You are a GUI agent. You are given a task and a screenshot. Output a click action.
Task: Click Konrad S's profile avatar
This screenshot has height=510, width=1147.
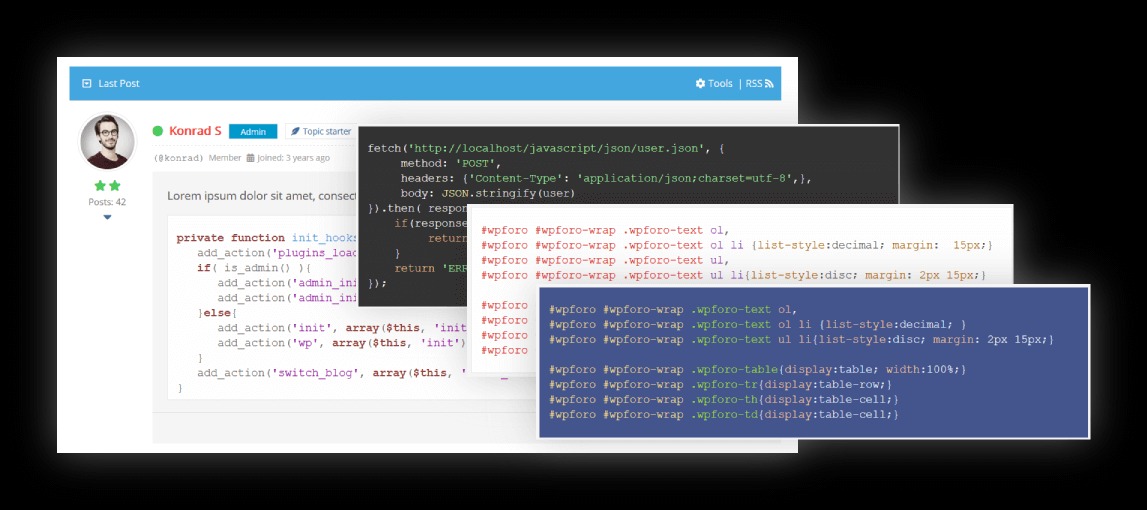pyautogui.click(x=107, y=141)
